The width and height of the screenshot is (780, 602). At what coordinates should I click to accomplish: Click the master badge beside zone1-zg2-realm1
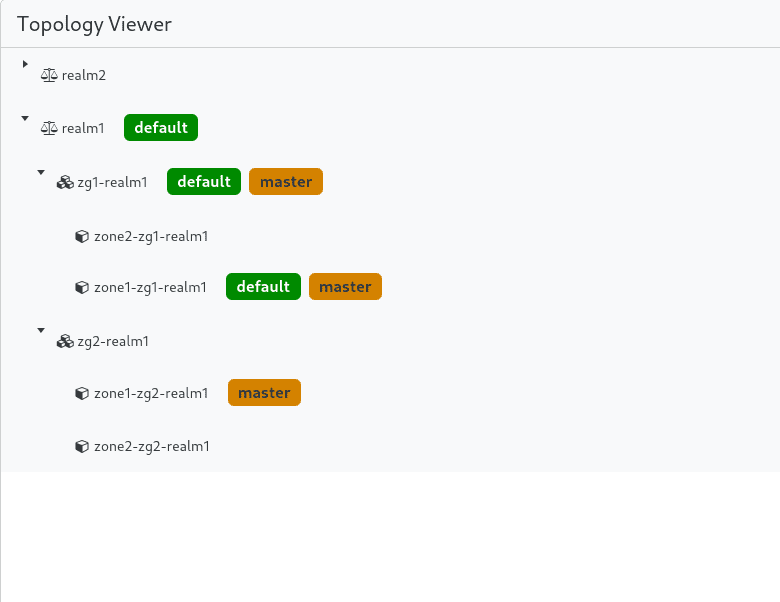264,393
